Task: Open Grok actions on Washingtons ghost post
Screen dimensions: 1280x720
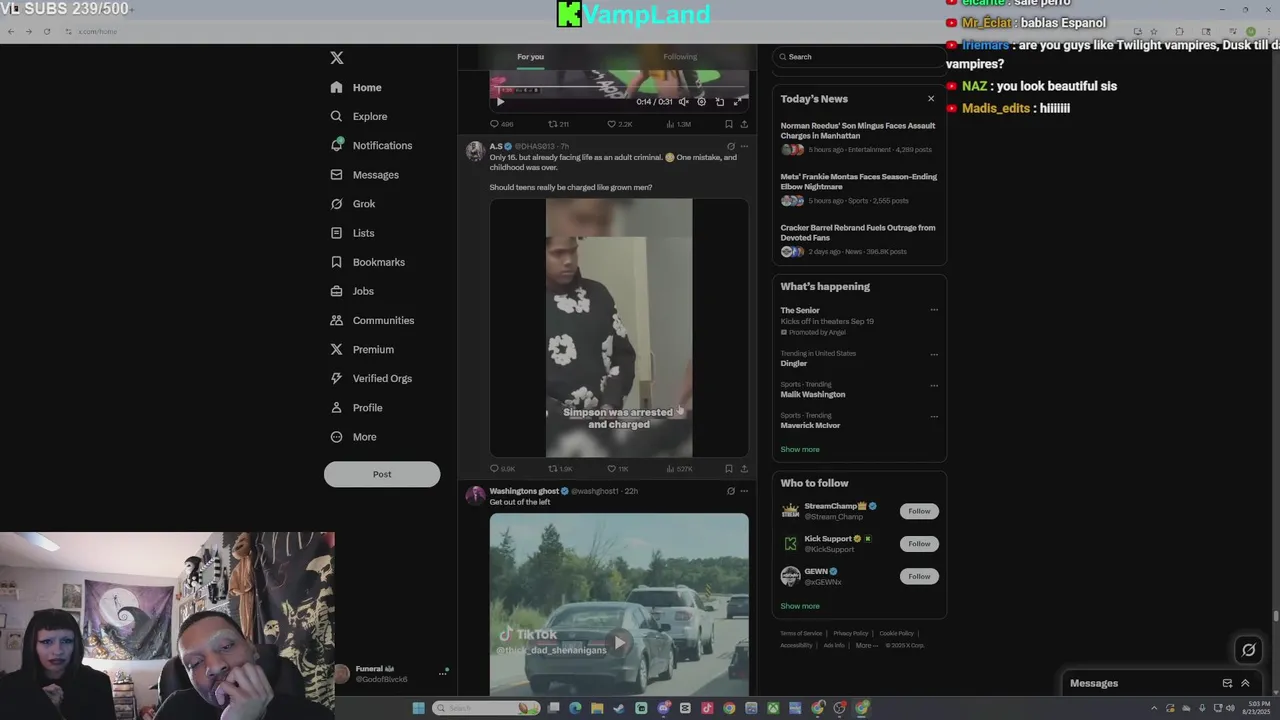Action: click(730, 491)
